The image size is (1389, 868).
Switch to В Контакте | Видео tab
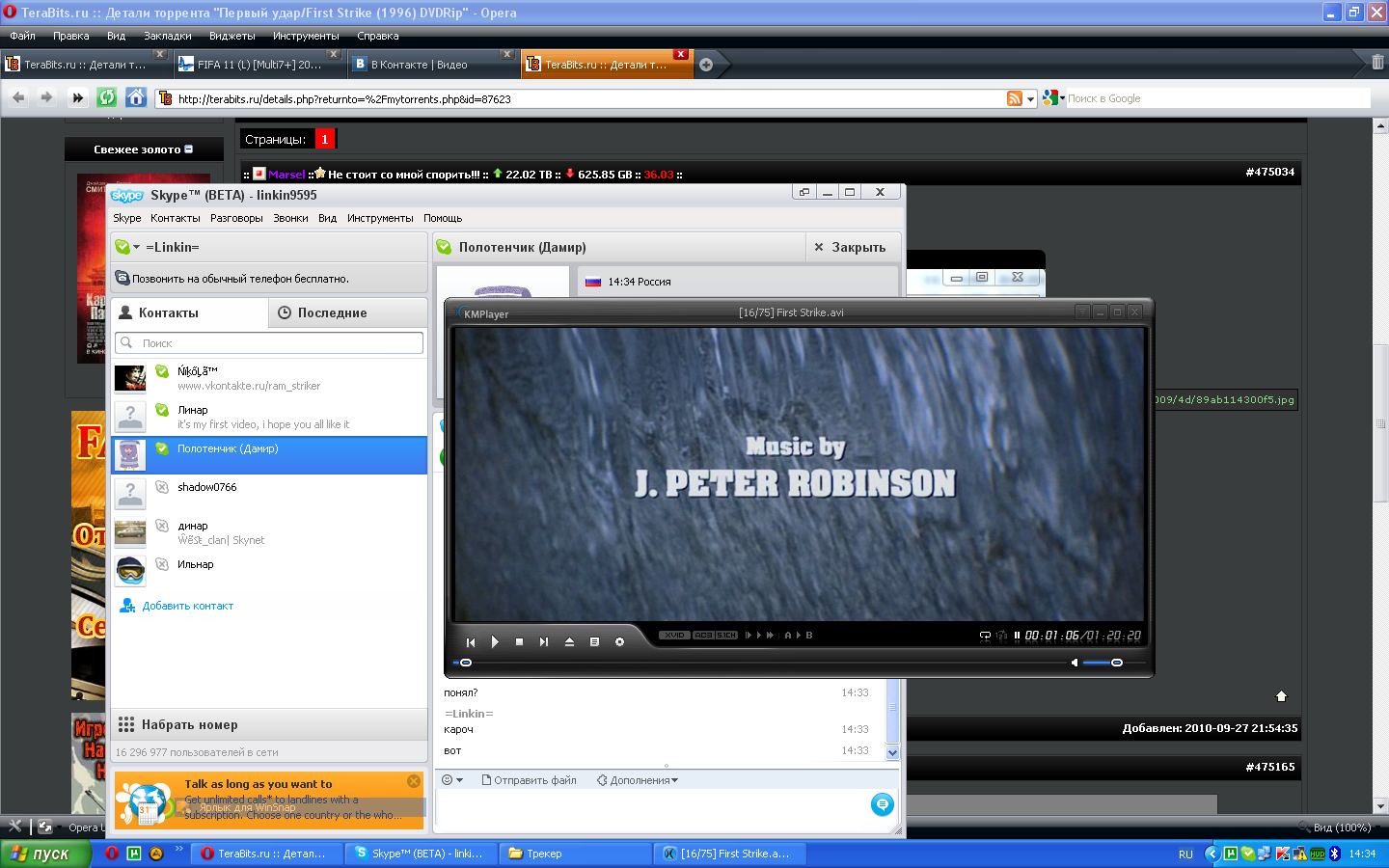point(434,65)
